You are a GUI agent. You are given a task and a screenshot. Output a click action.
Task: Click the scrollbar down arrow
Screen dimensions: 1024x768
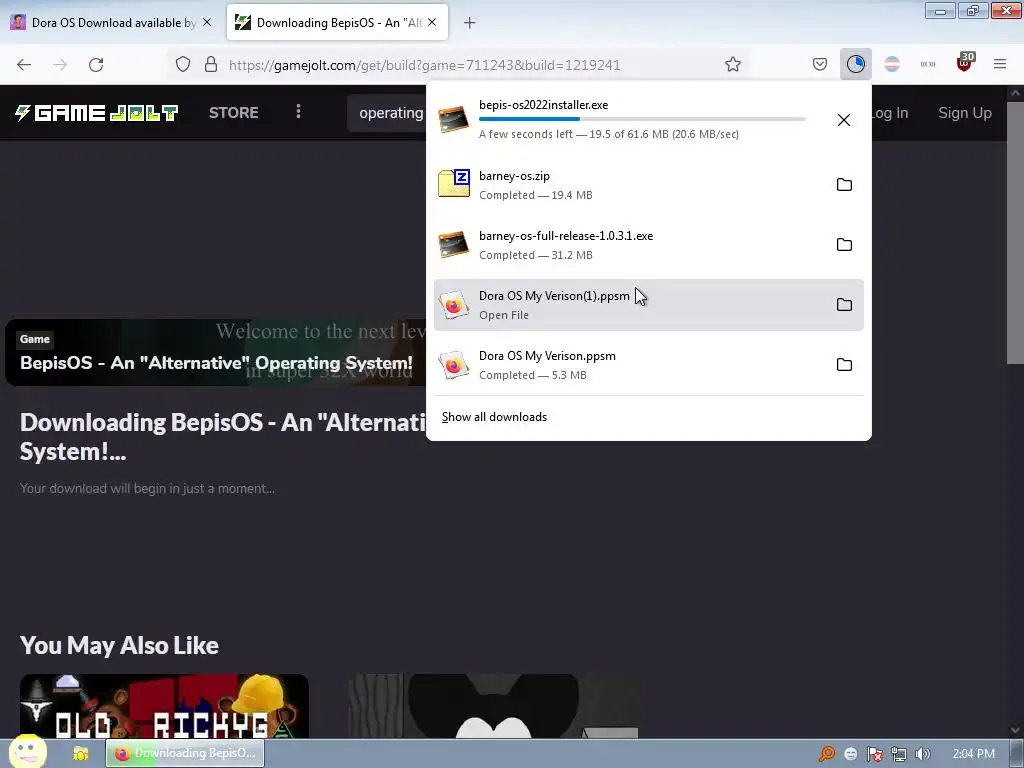(1015, 729)
